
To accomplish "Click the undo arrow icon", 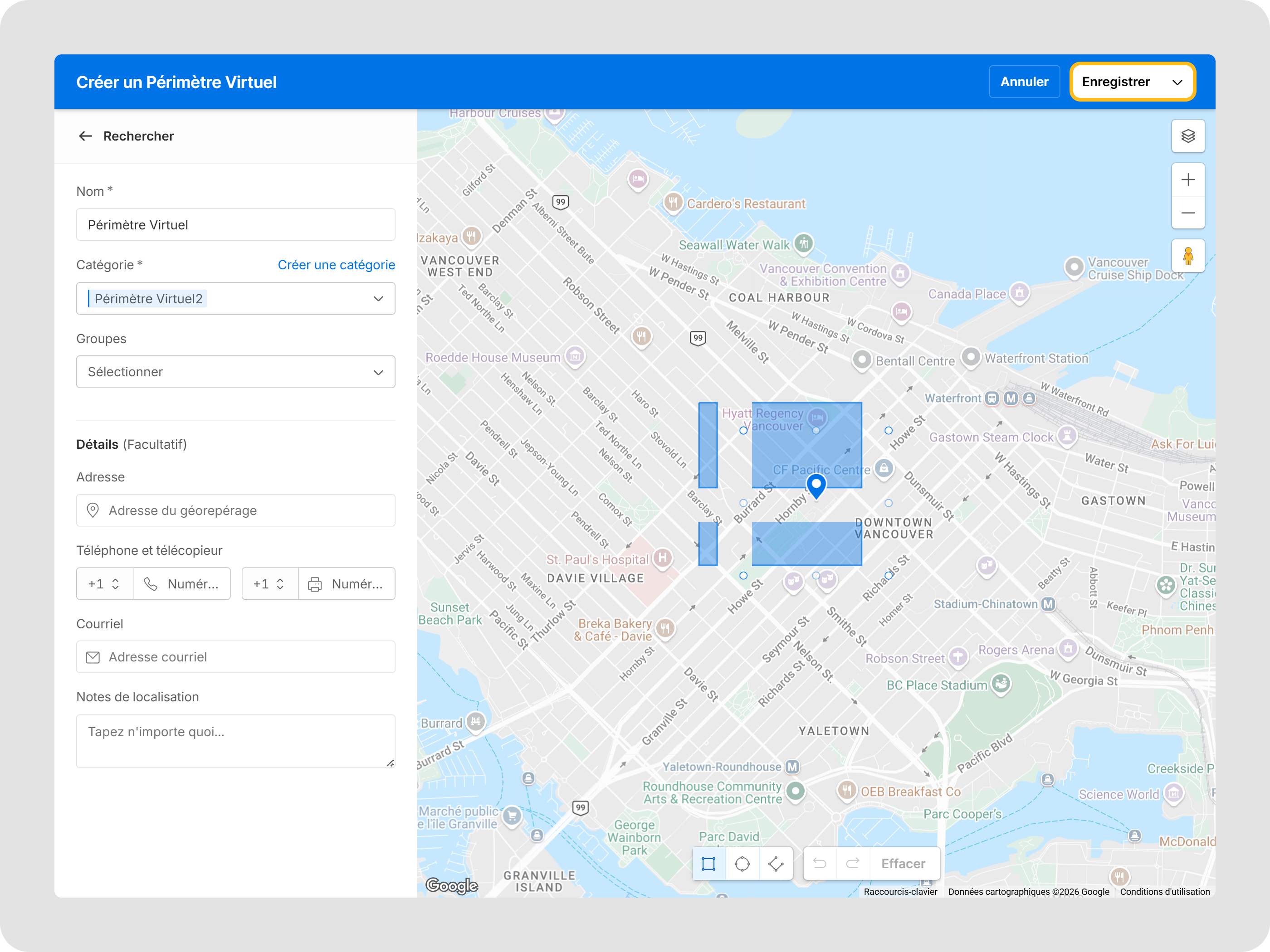I will coord(819,864).
